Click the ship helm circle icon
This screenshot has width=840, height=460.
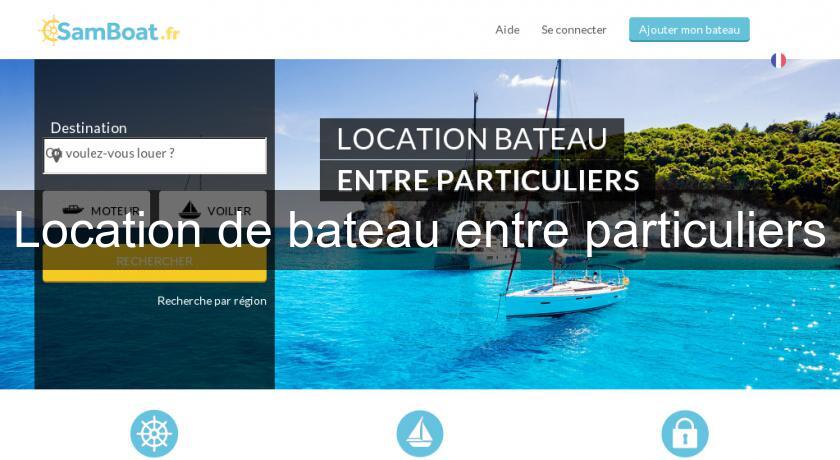pyautogui.click(x=154, y=433)
